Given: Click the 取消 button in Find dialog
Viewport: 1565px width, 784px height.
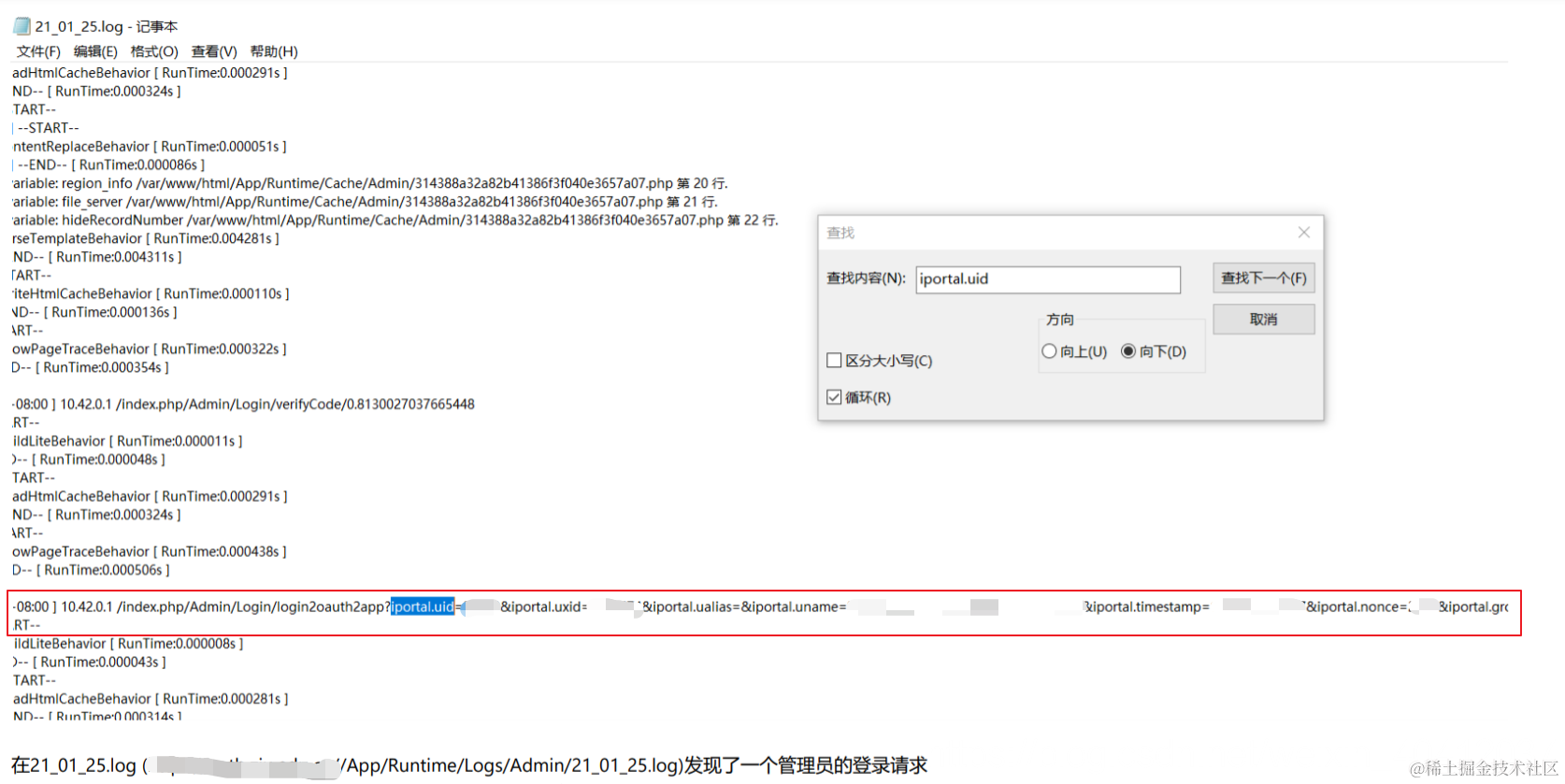Looking at the screenshot, I should [1264, 320].
